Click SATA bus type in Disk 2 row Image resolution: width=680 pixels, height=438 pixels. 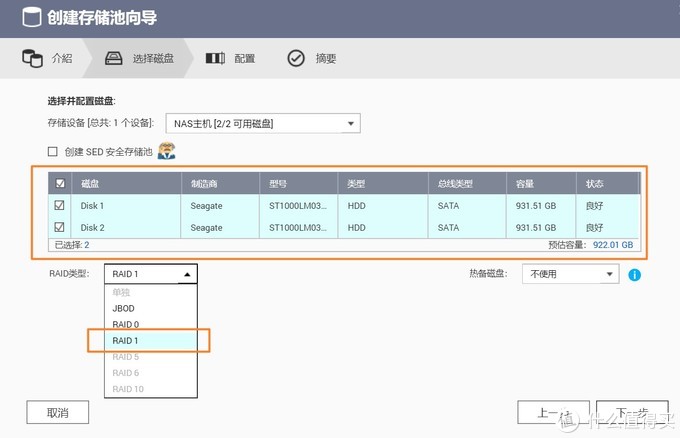[x=448, y=228]
